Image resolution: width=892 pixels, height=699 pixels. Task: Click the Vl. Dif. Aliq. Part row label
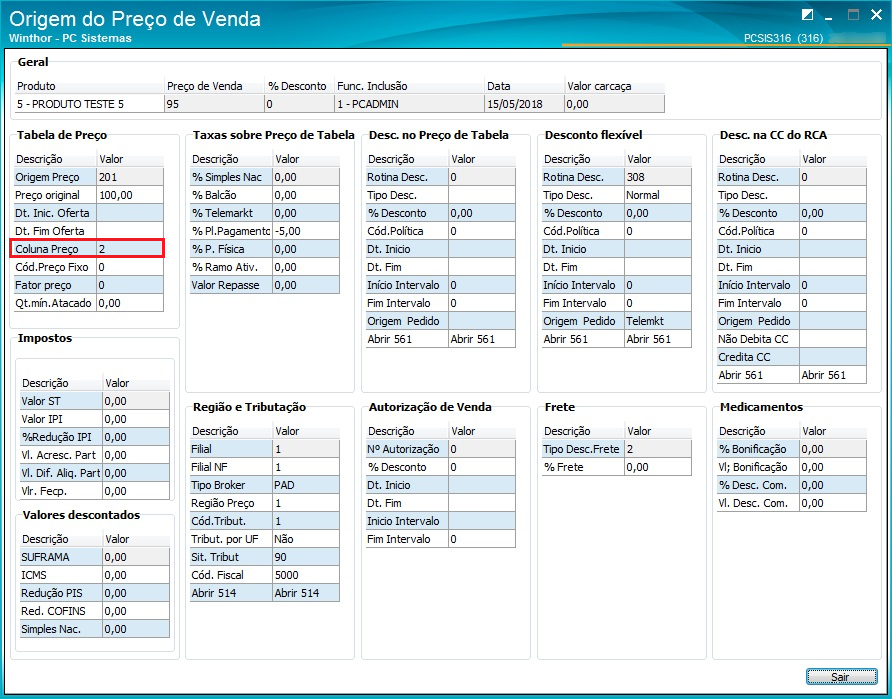pyautogui.click(x=61, y=473)
